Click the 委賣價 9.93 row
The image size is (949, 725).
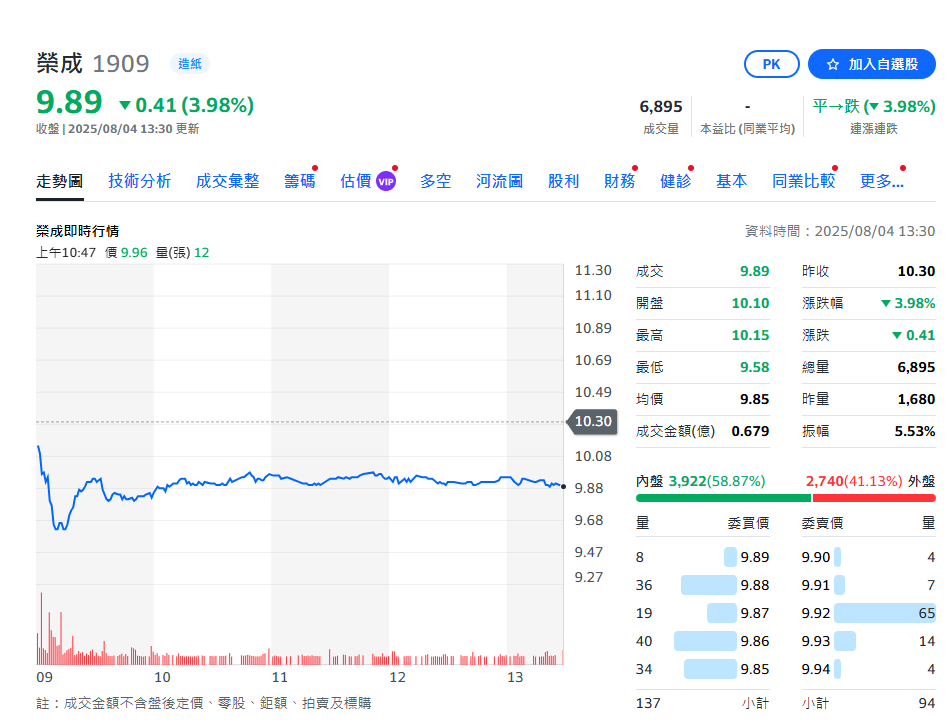coord(869,641)
